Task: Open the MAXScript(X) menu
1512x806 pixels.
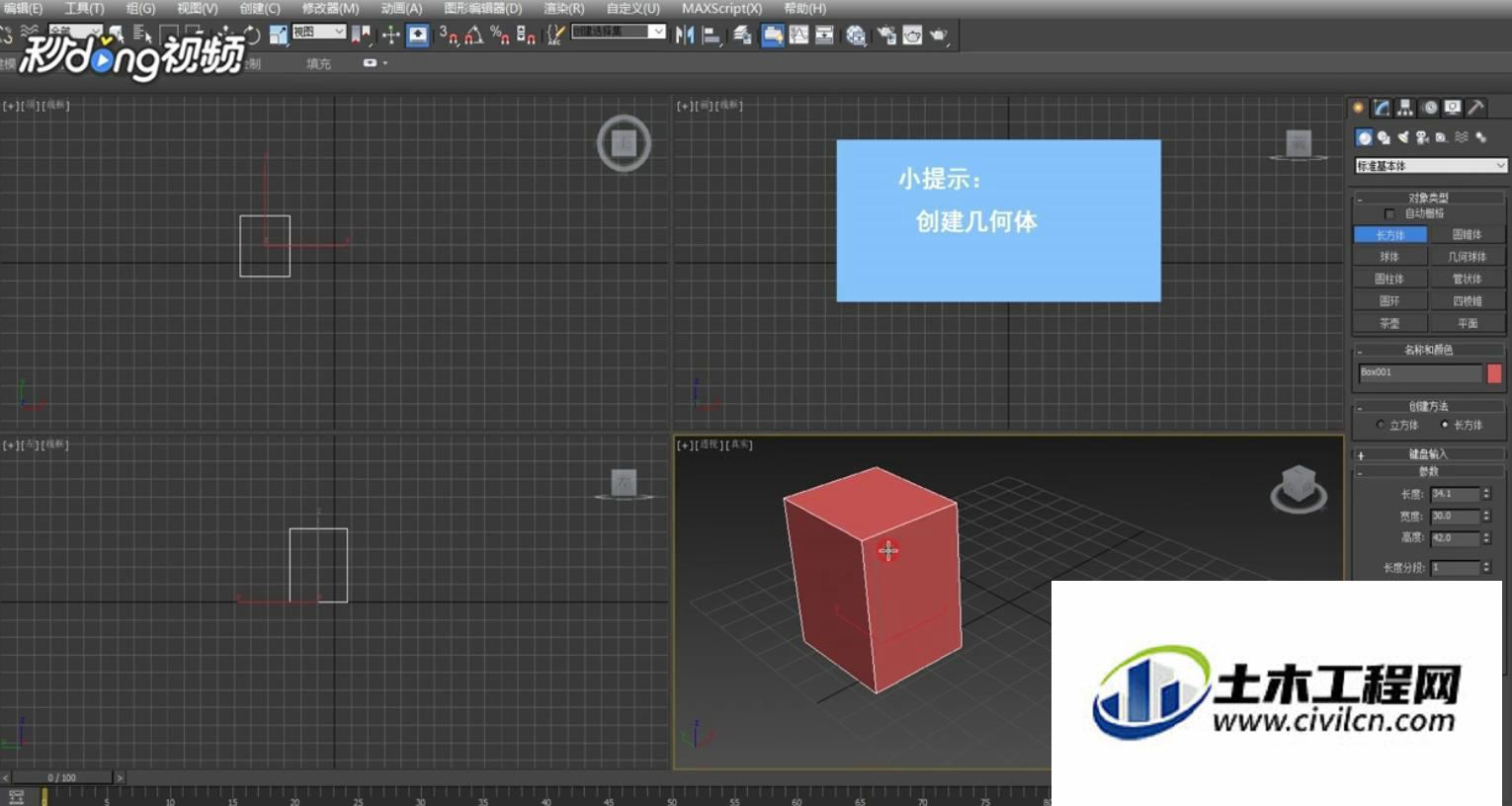Action: pos(721,8)
